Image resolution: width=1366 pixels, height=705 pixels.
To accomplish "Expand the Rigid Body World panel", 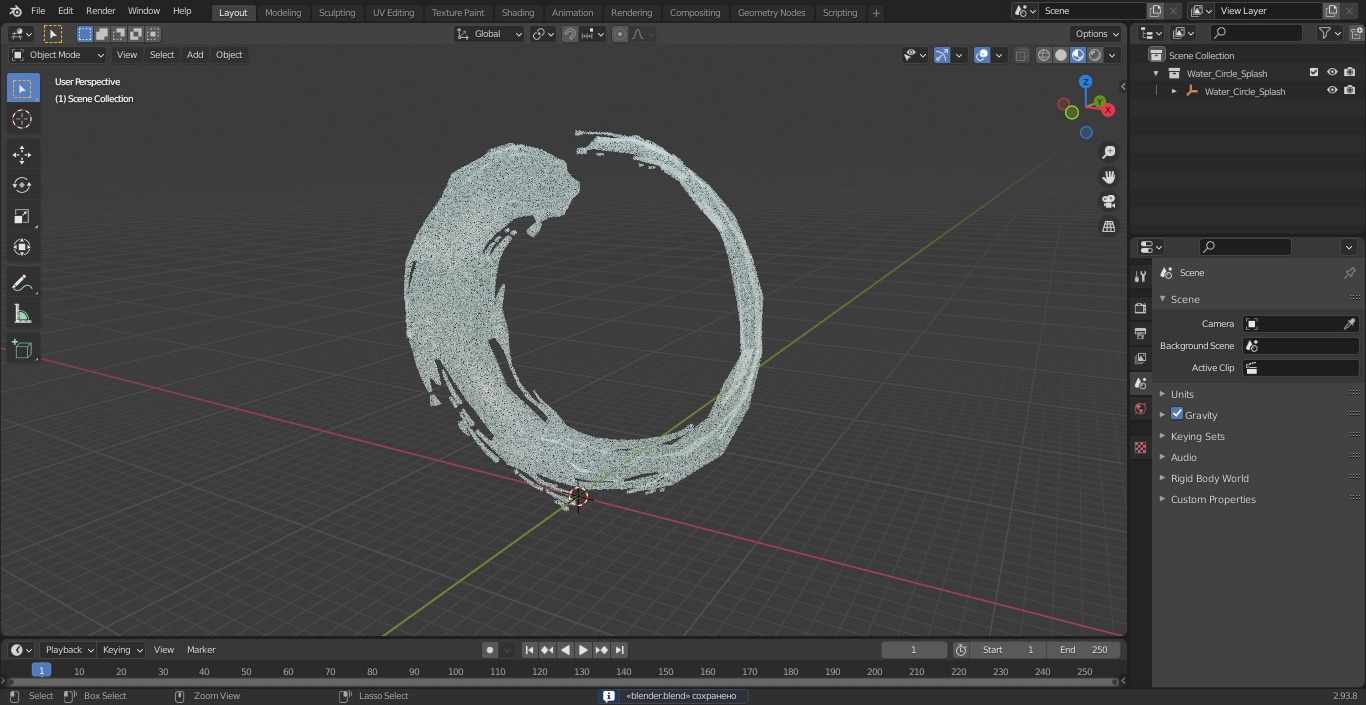I will click(x=1209, y=478).
